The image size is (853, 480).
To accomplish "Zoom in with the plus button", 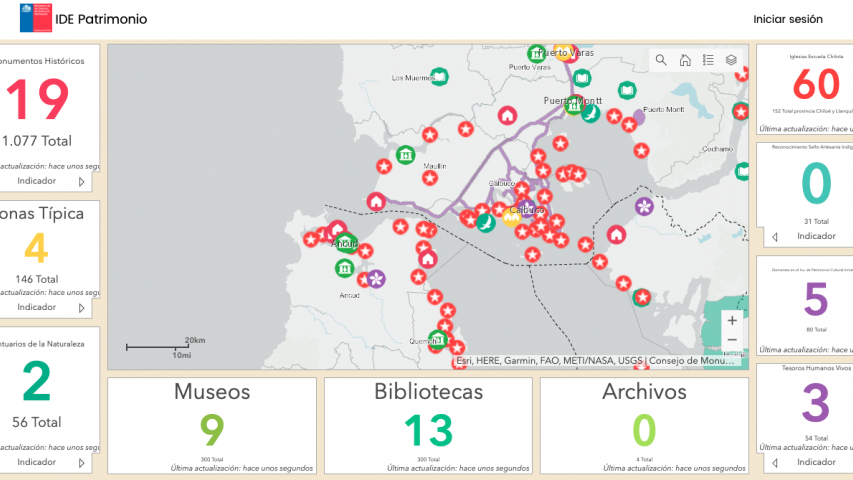I will point(732,321).
